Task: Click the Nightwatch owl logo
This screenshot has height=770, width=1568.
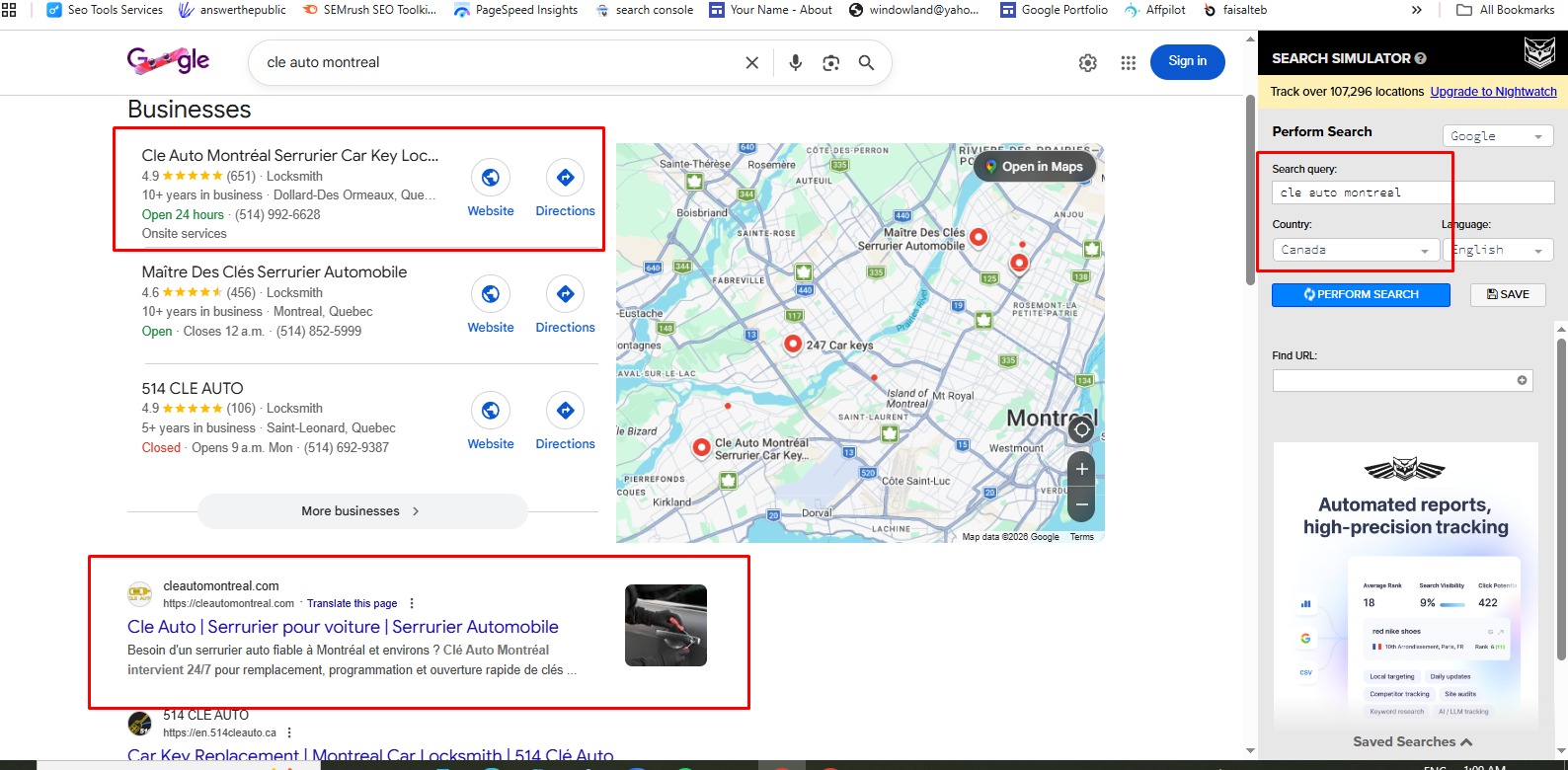Action: tap(1539, 52)
